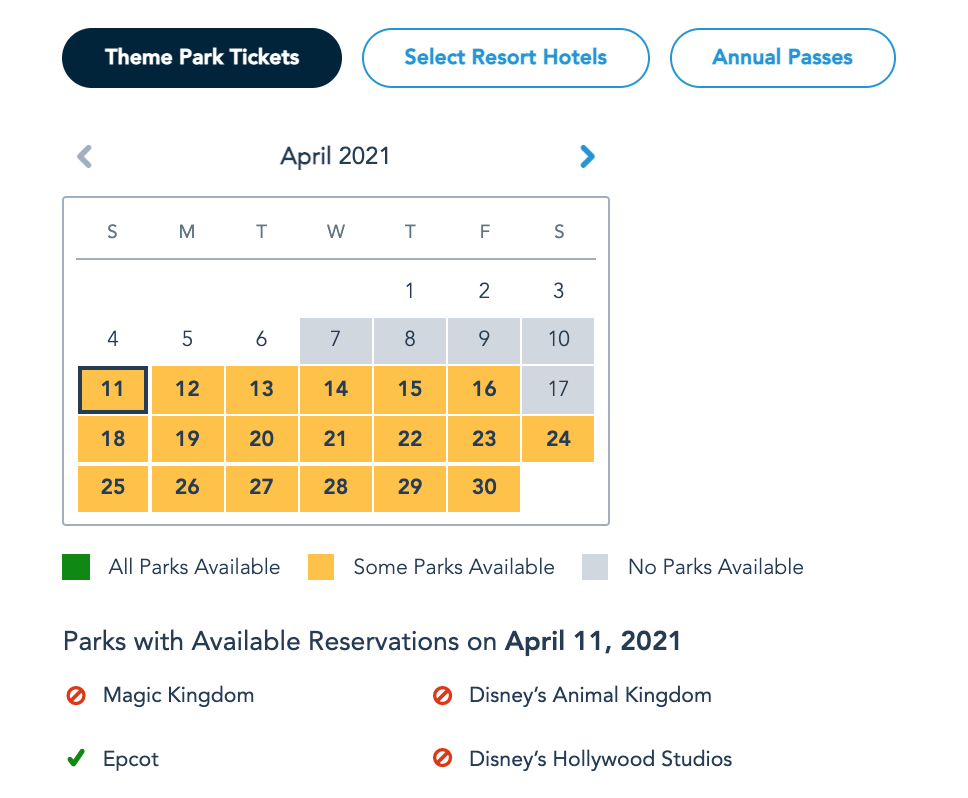Click the gray No Parks Available swatch
Screen dimensions: 968x798
[x=595, y=568]
